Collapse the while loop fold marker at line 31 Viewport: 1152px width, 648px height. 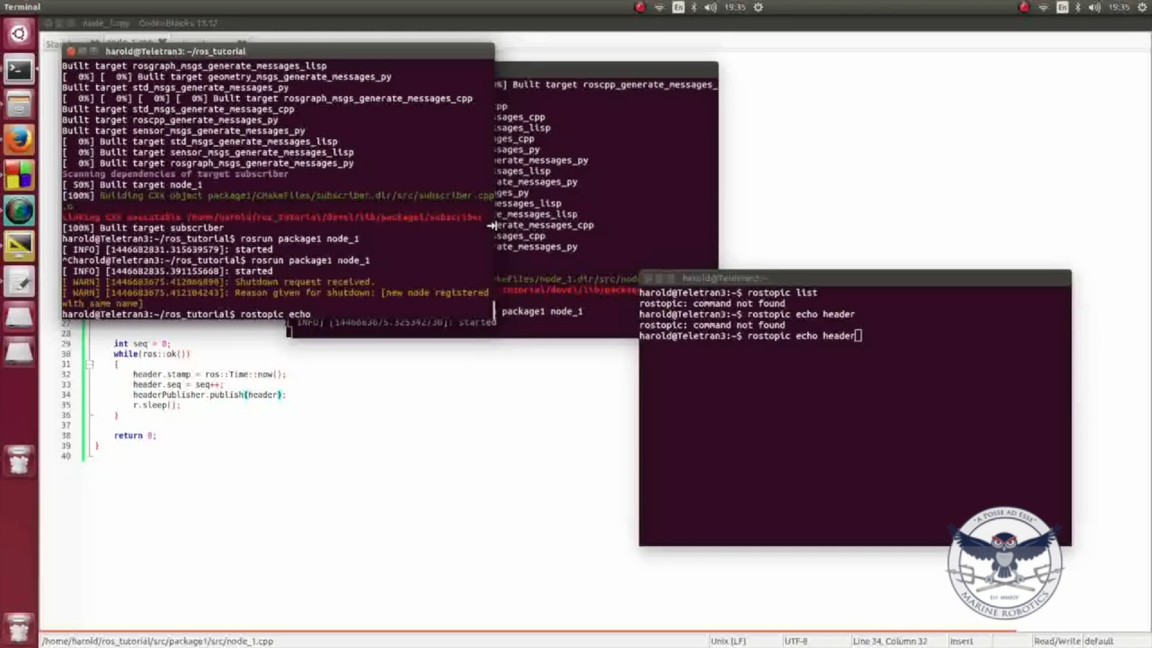[89, 364]
